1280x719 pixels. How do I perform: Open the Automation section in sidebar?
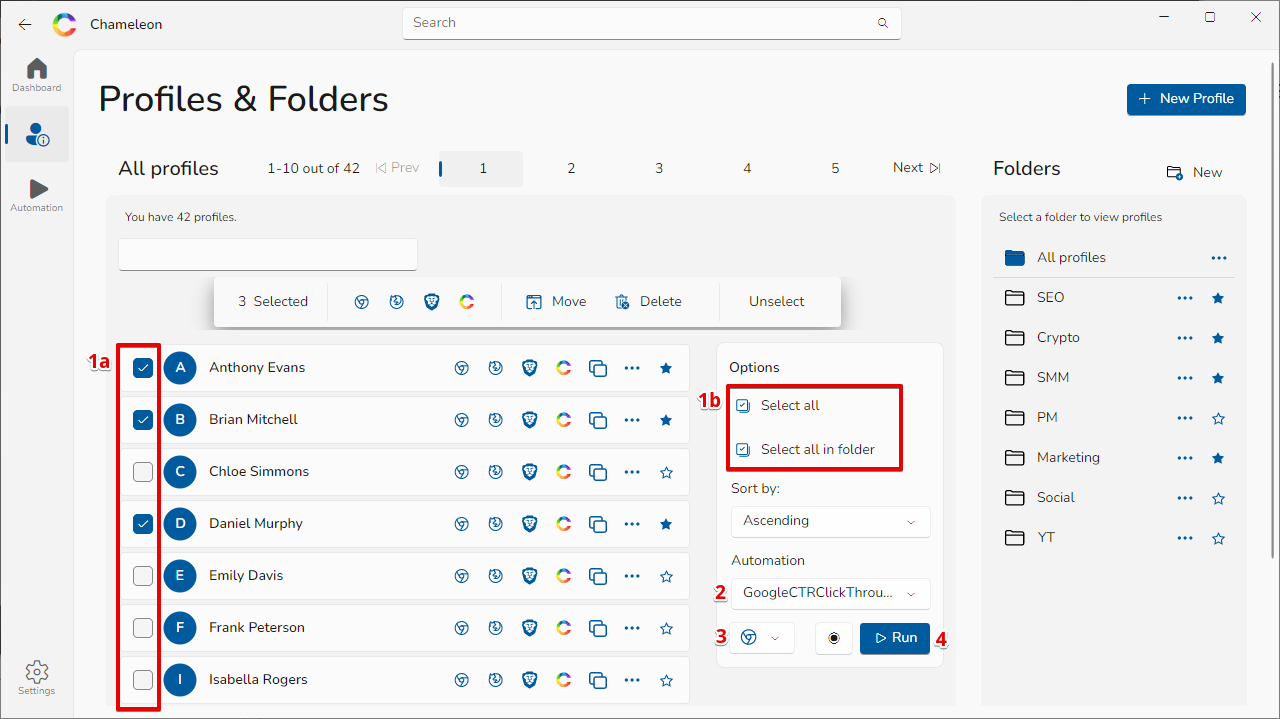click(x=36, y=195)
